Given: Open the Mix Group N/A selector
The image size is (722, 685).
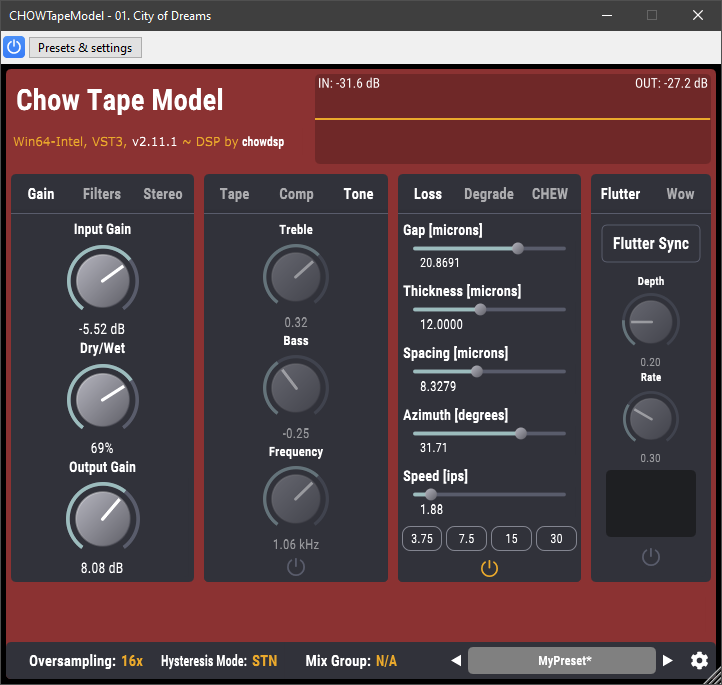Looking at the screenshot, I should [351, 661].
